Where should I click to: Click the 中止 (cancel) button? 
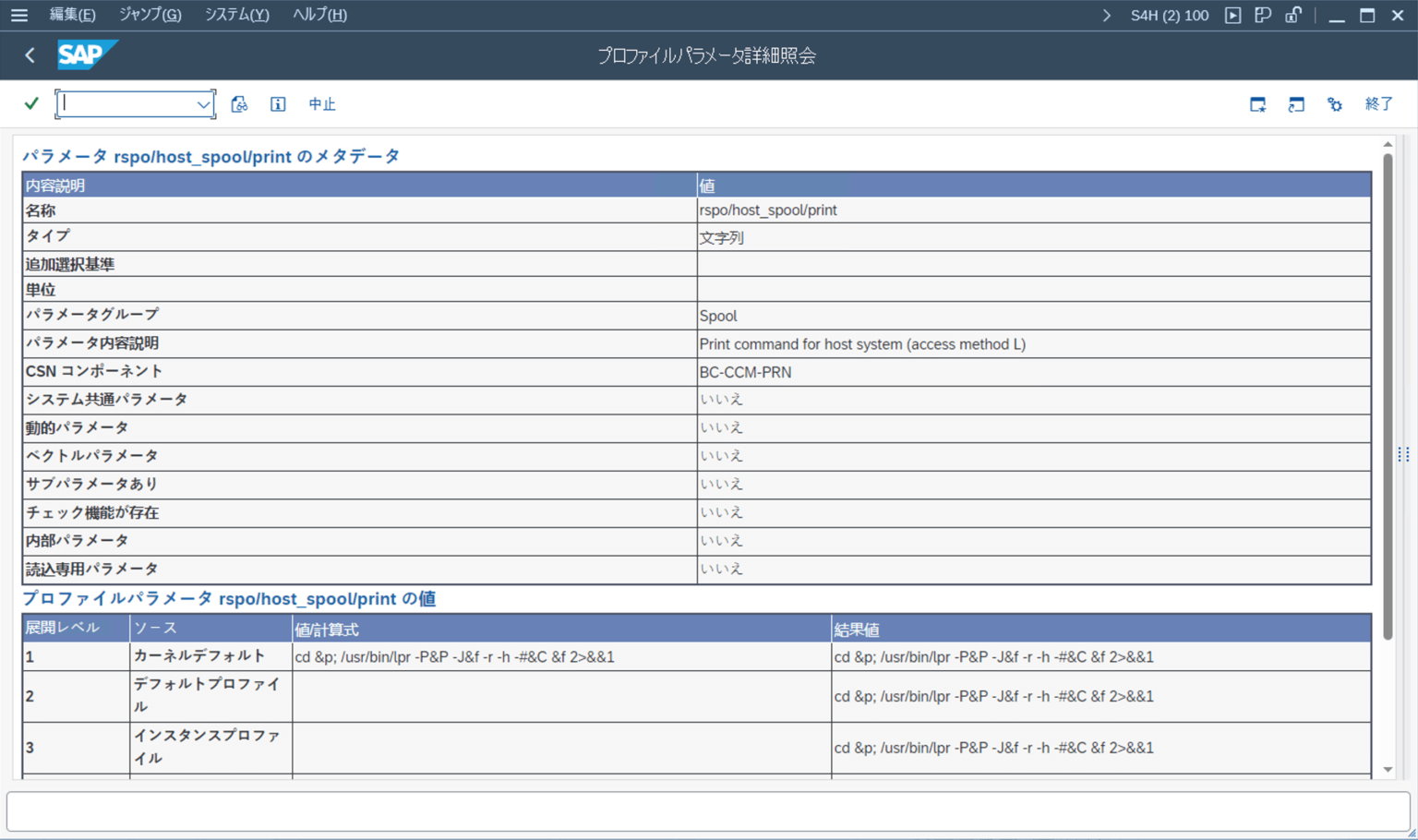322,103
